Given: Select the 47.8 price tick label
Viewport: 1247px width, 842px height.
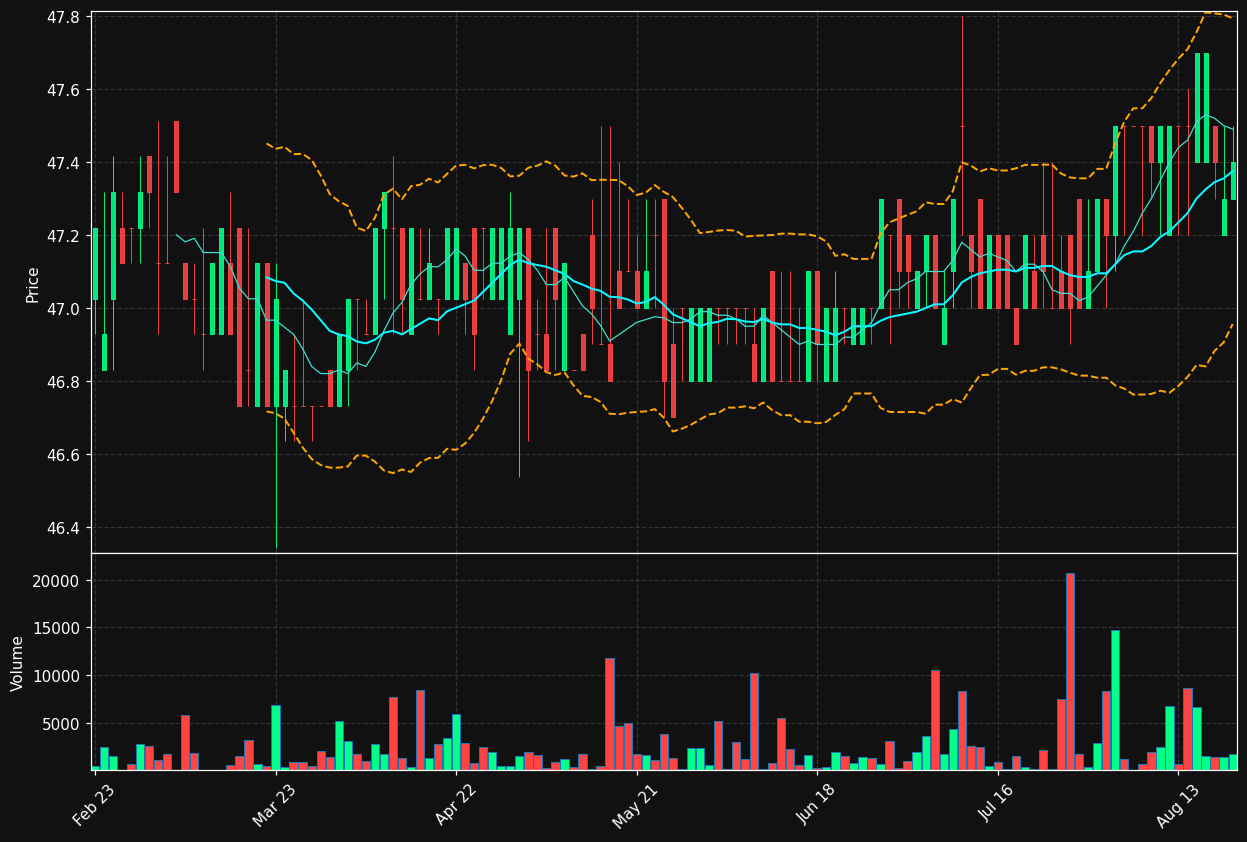Looking at the screenshot, I should tap(64, 17).
